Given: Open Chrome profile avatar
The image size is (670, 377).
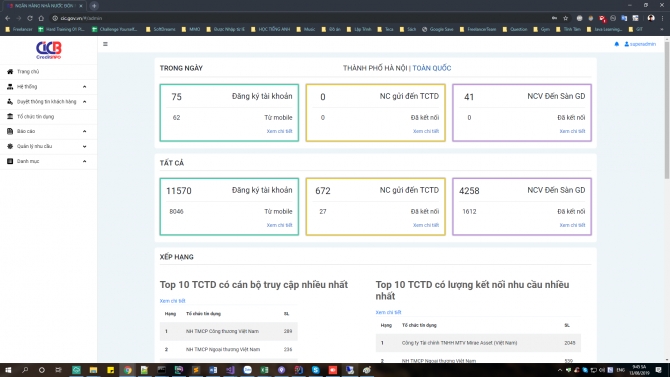Looking at the screenshot, I should [x=651, y=18].
